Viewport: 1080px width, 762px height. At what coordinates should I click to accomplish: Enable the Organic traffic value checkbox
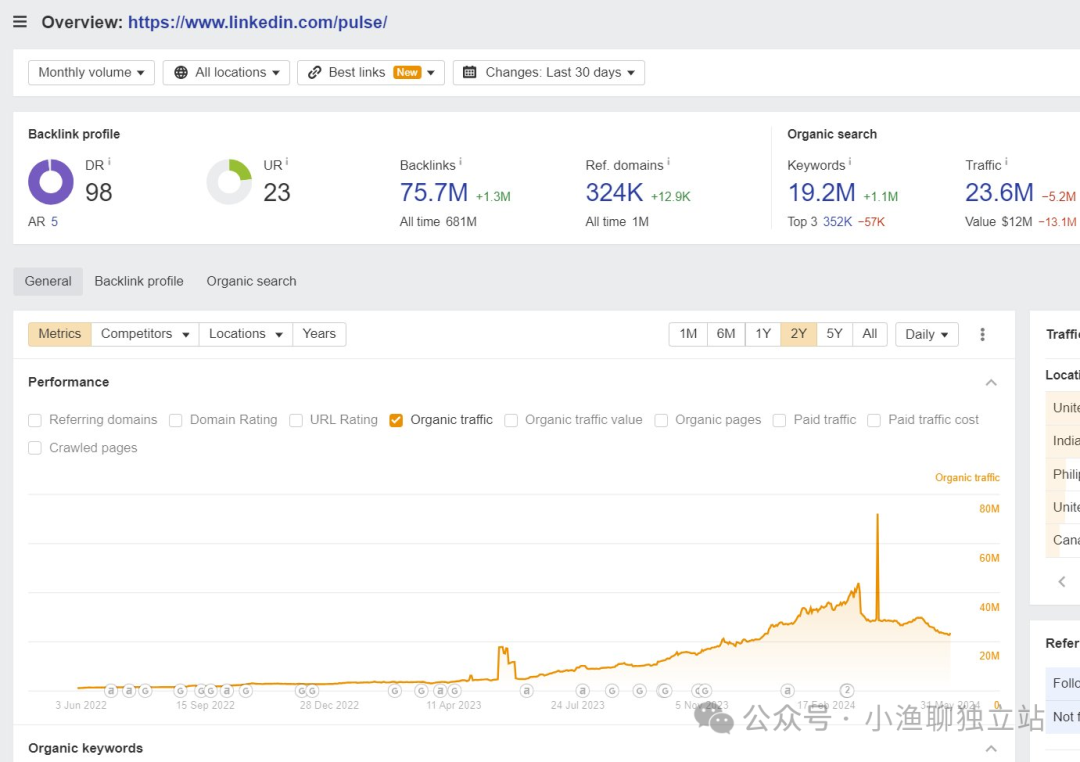tap(511, 420)
